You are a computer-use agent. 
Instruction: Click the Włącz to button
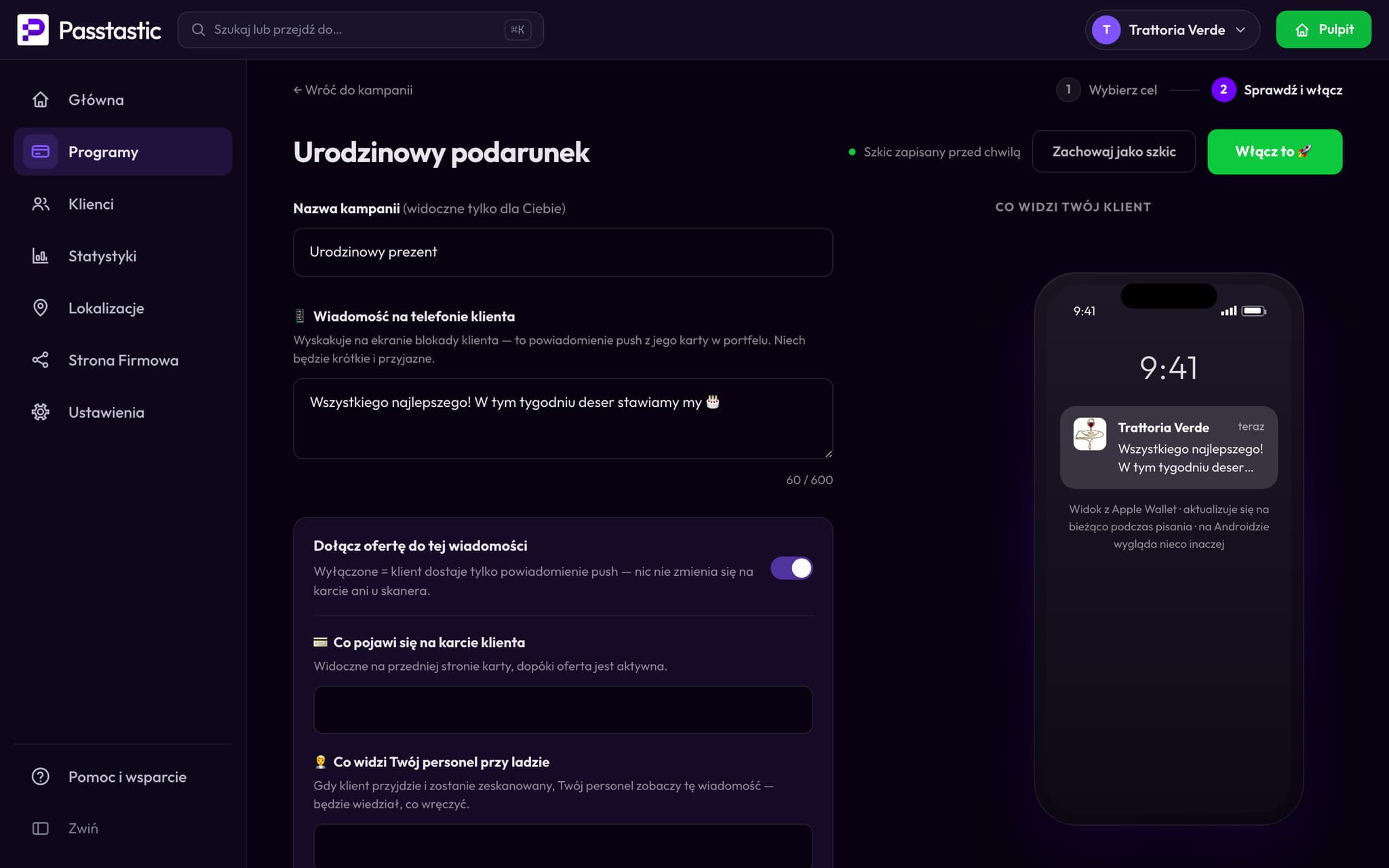1274,152
